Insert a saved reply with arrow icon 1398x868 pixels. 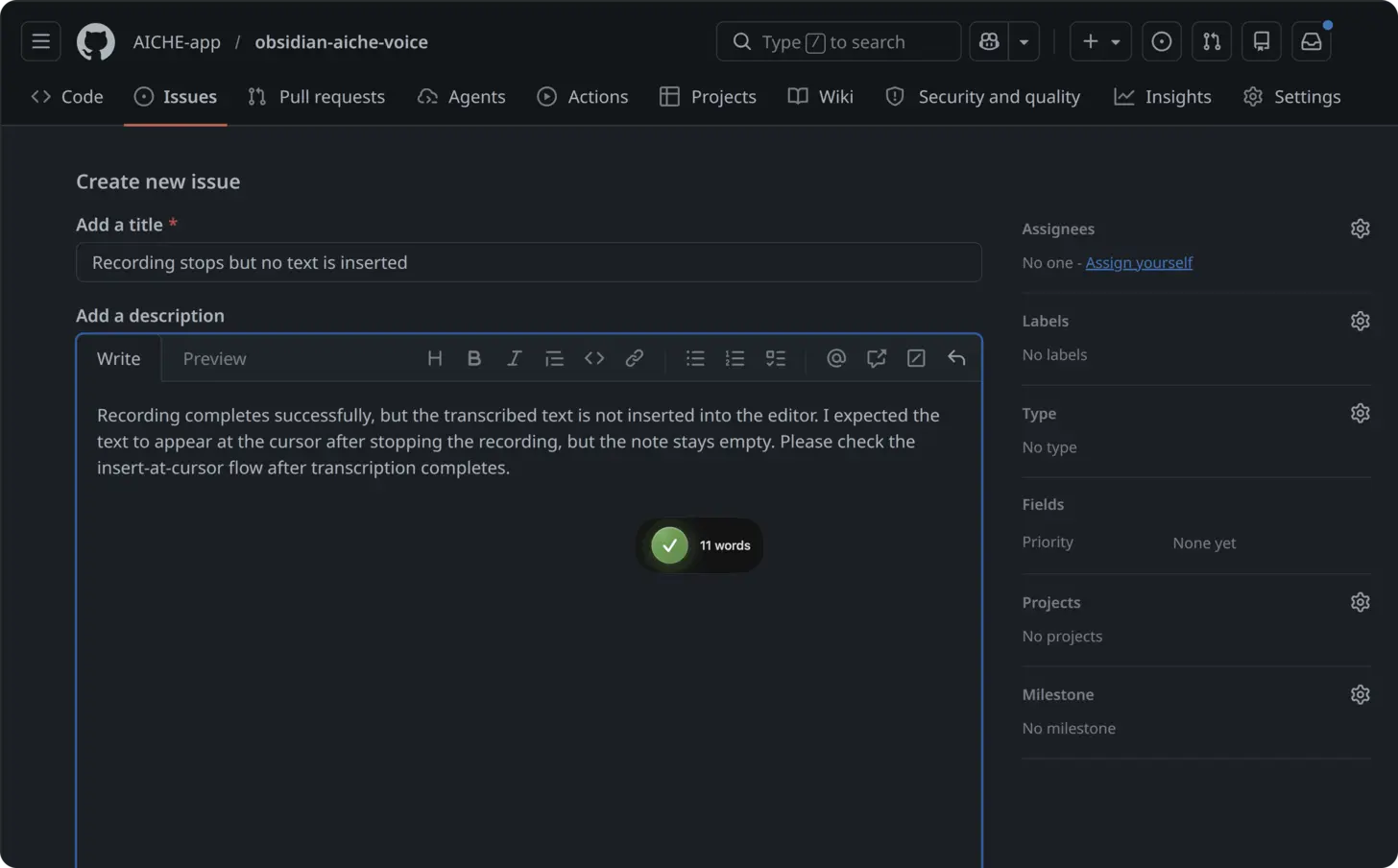(956, 358)
